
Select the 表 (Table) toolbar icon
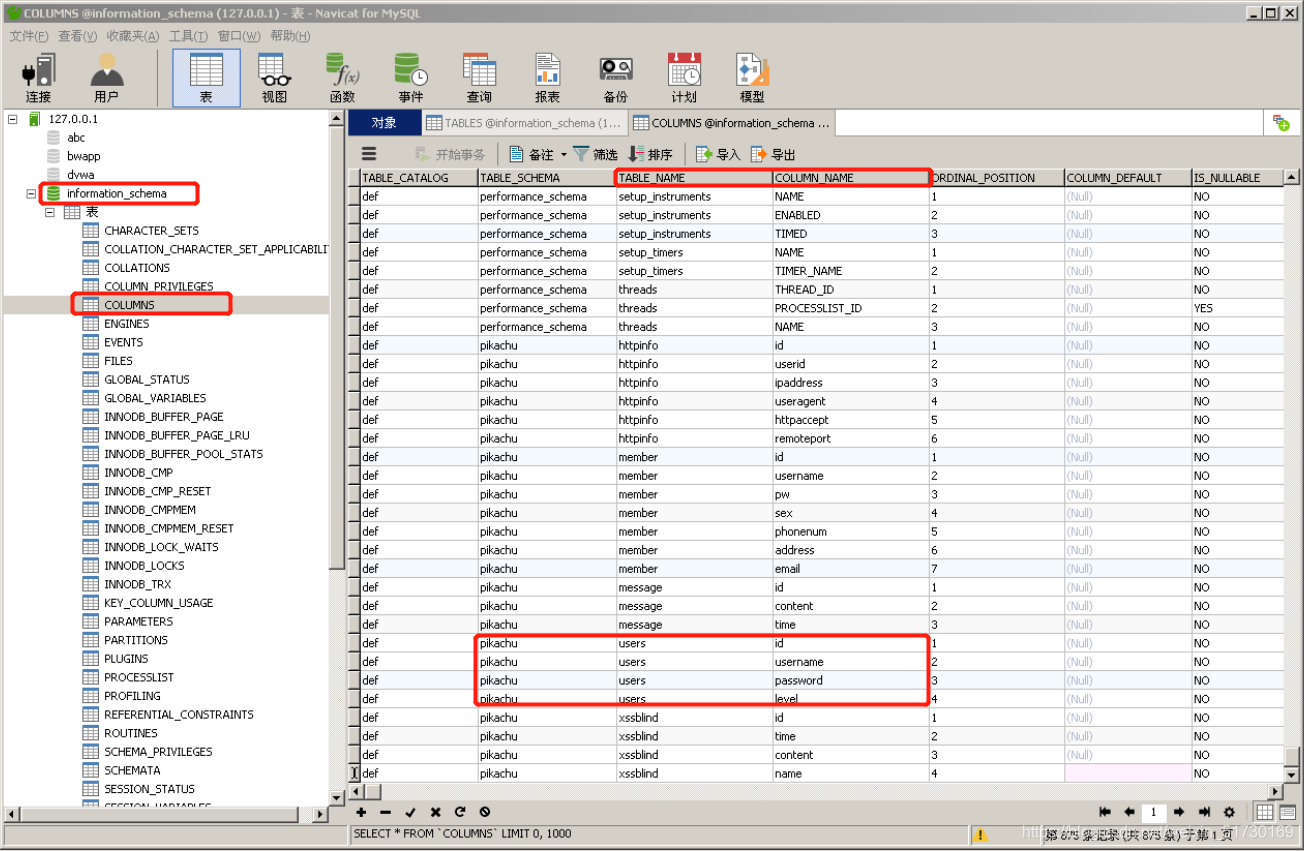click(x=206, y=78)
